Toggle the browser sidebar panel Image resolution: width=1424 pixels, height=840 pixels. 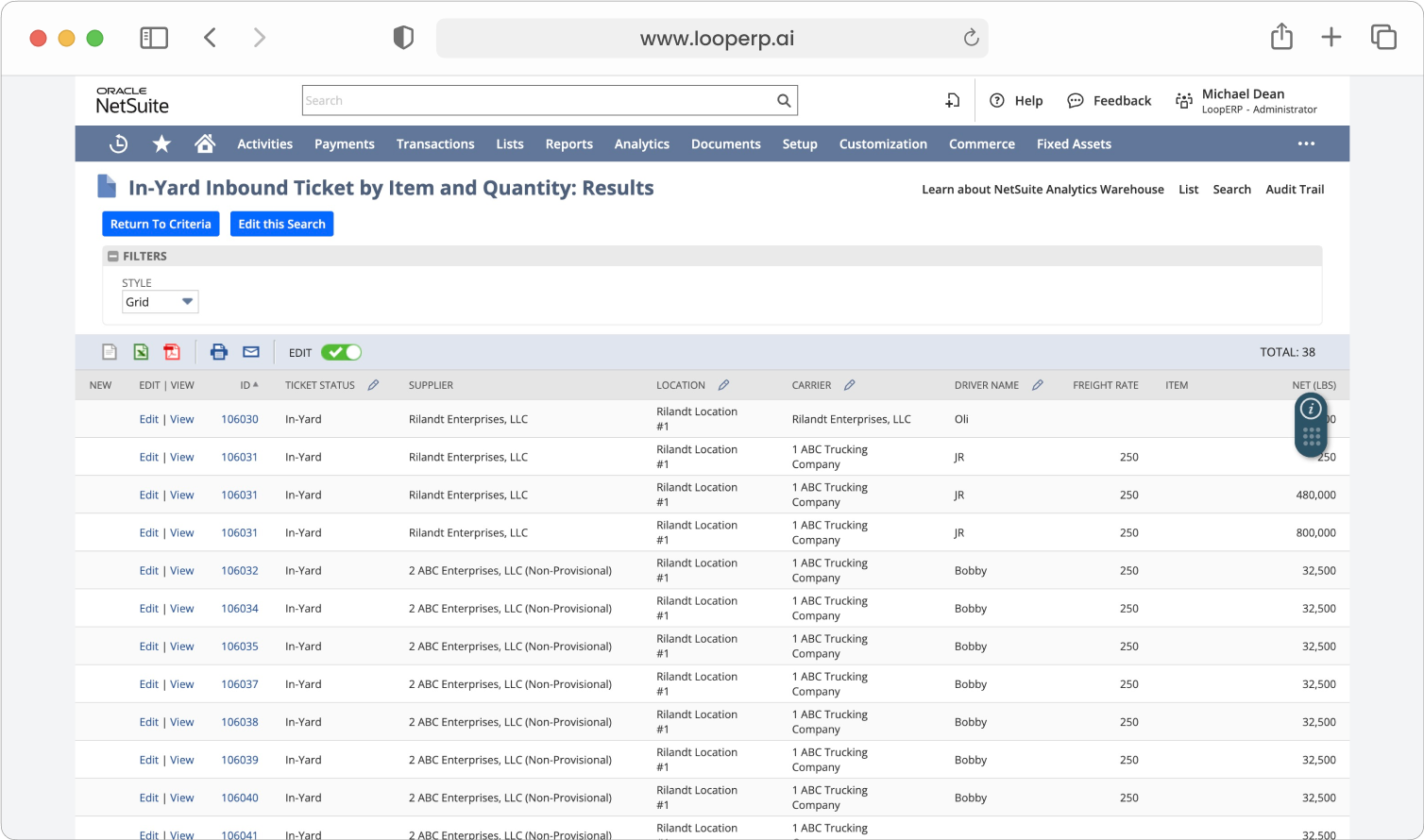(x=154, y=38)
